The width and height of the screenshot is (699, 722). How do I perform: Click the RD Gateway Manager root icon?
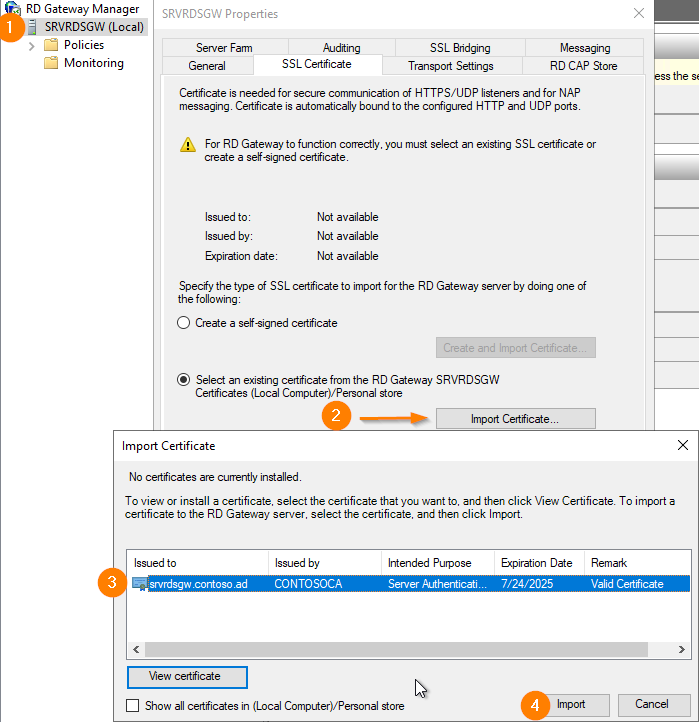click(x=13, y=8)
